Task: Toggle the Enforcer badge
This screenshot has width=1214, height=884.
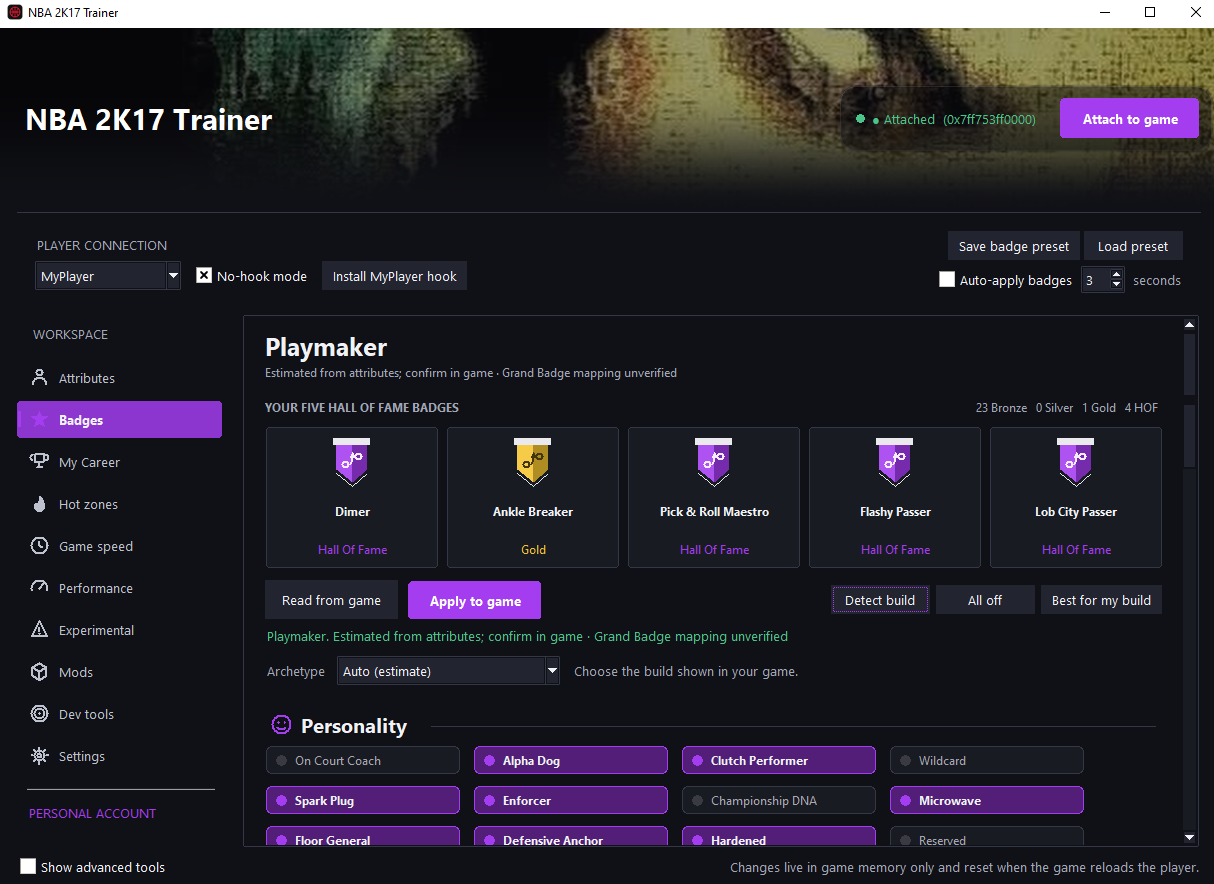Action: [571, 800]
